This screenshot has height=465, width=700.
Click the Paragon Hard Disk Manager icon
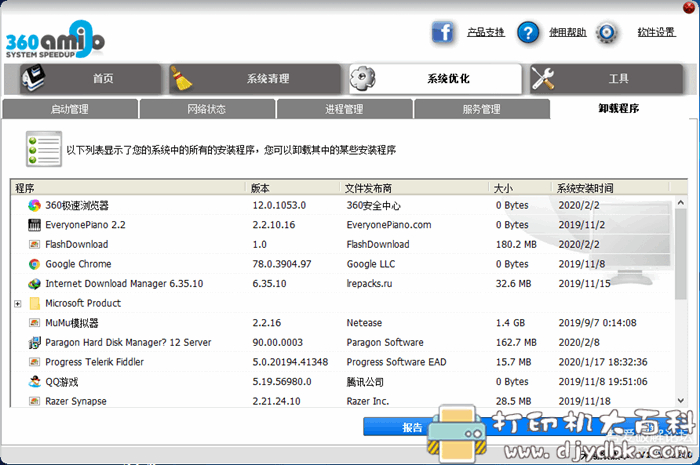coord(34,342)
